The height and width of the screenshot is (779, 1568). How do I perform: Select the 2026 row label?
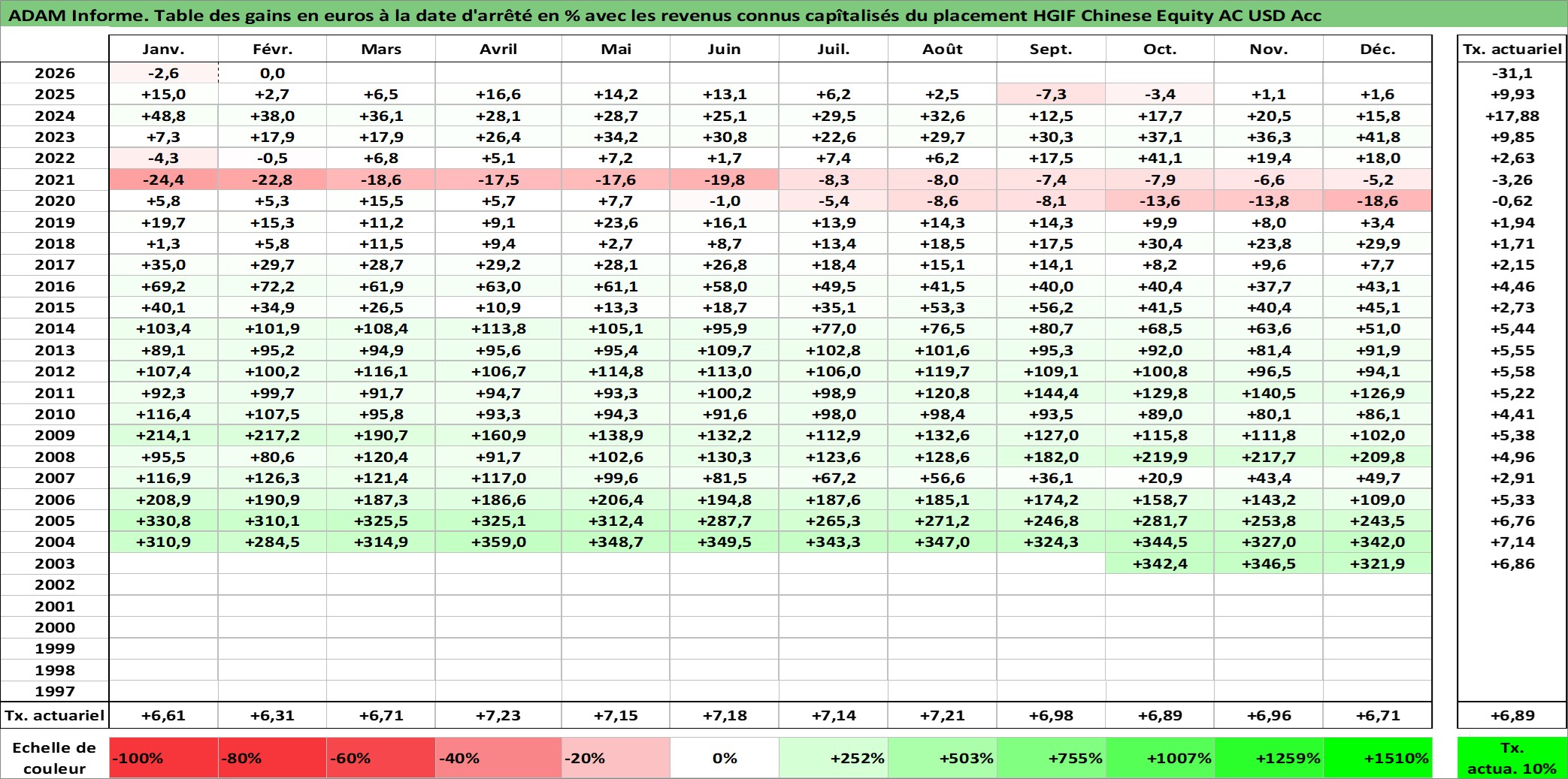[55, 73]
